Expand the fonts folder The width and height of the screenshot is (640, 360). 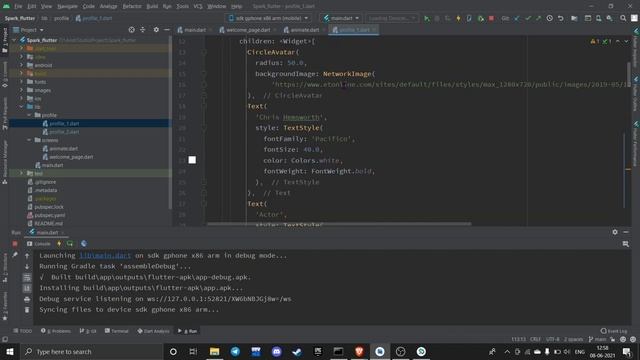[x=22, y=82]
